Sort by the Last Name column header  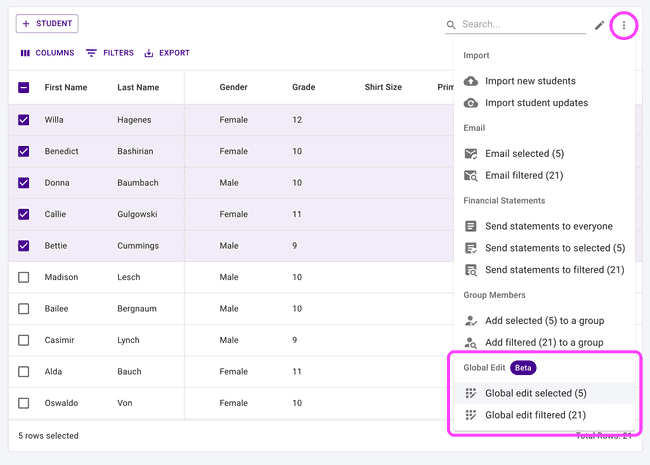click(138, 88)
